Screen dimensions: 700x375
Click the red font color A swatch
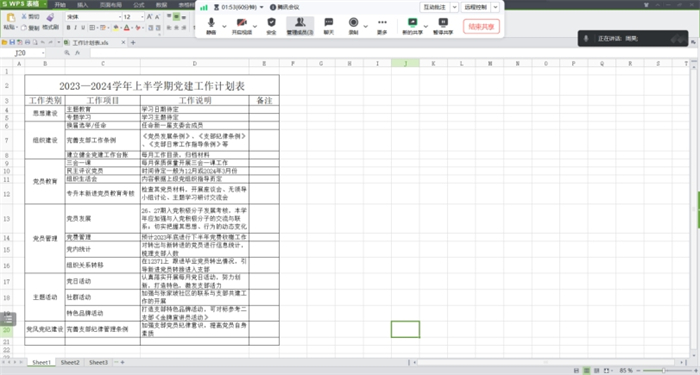point(126,28)
